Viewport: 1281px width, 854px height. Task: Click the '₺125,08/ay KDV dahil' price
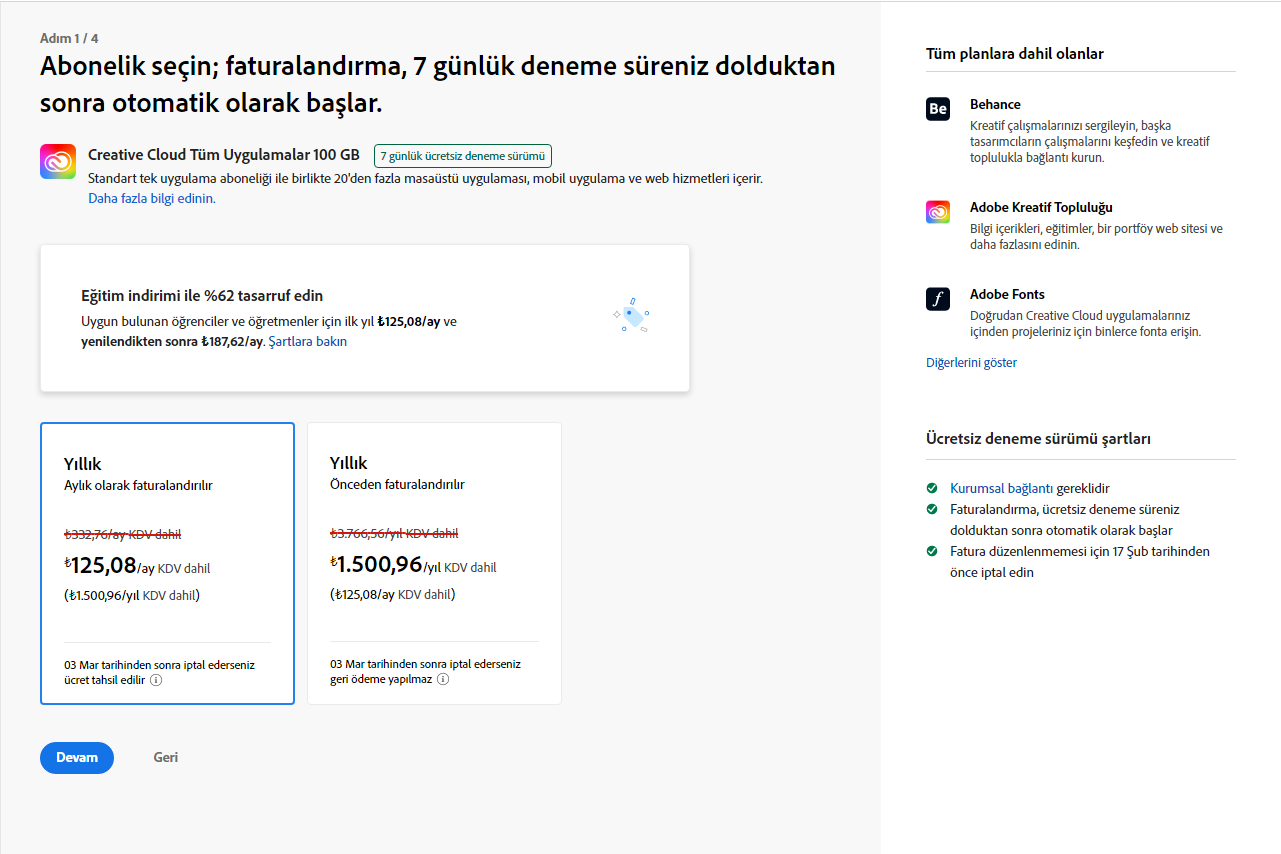click(137, 566)
